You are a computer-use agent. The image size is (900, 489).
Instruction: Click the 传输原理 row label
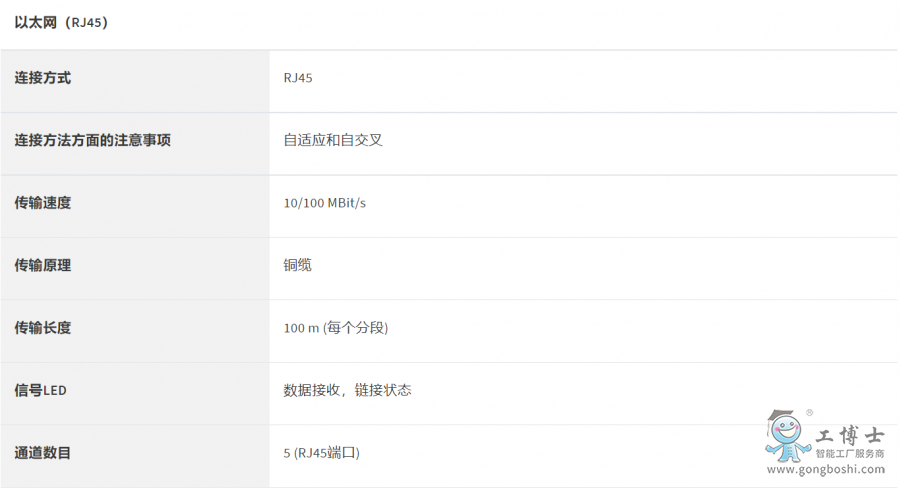click(42, 265)
